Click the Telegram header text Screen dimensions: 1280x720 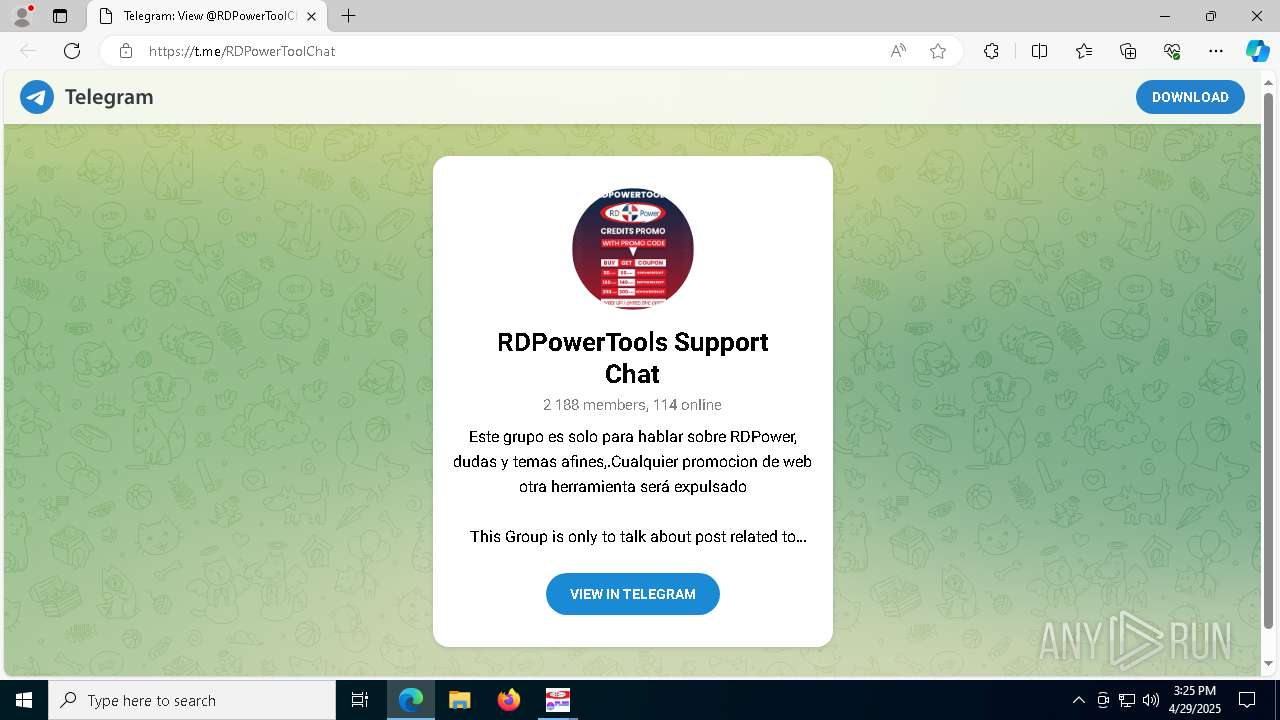tap(109, 97)
